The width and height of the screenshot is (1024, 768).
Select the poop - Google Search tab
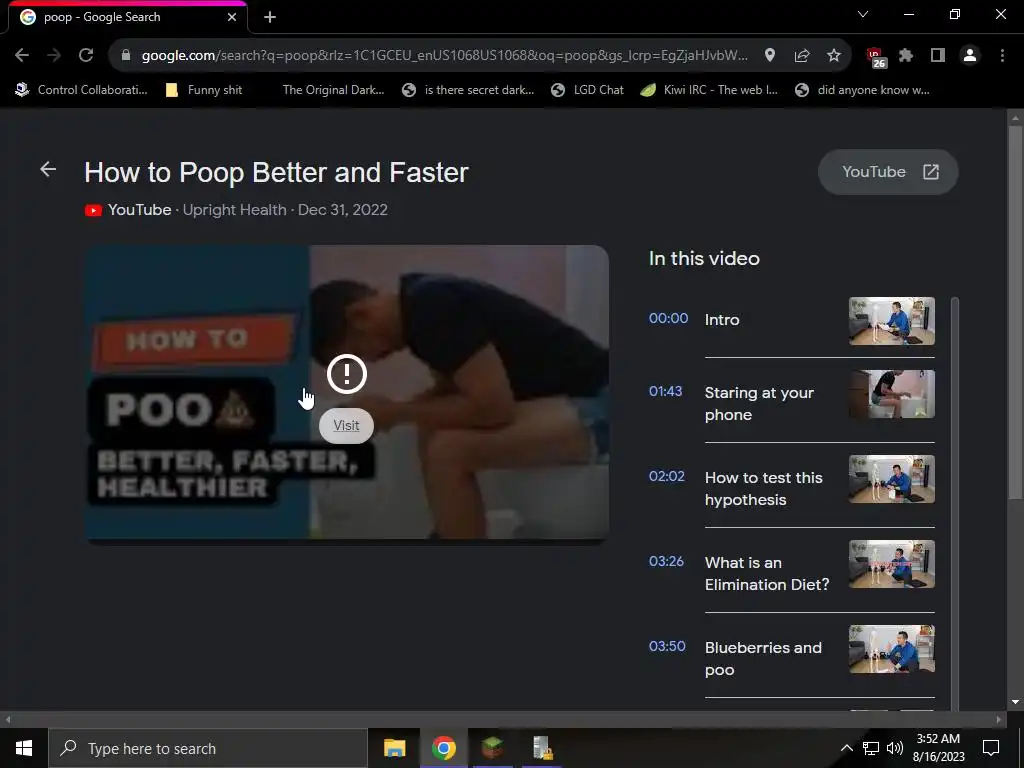[x=127, y=17]
